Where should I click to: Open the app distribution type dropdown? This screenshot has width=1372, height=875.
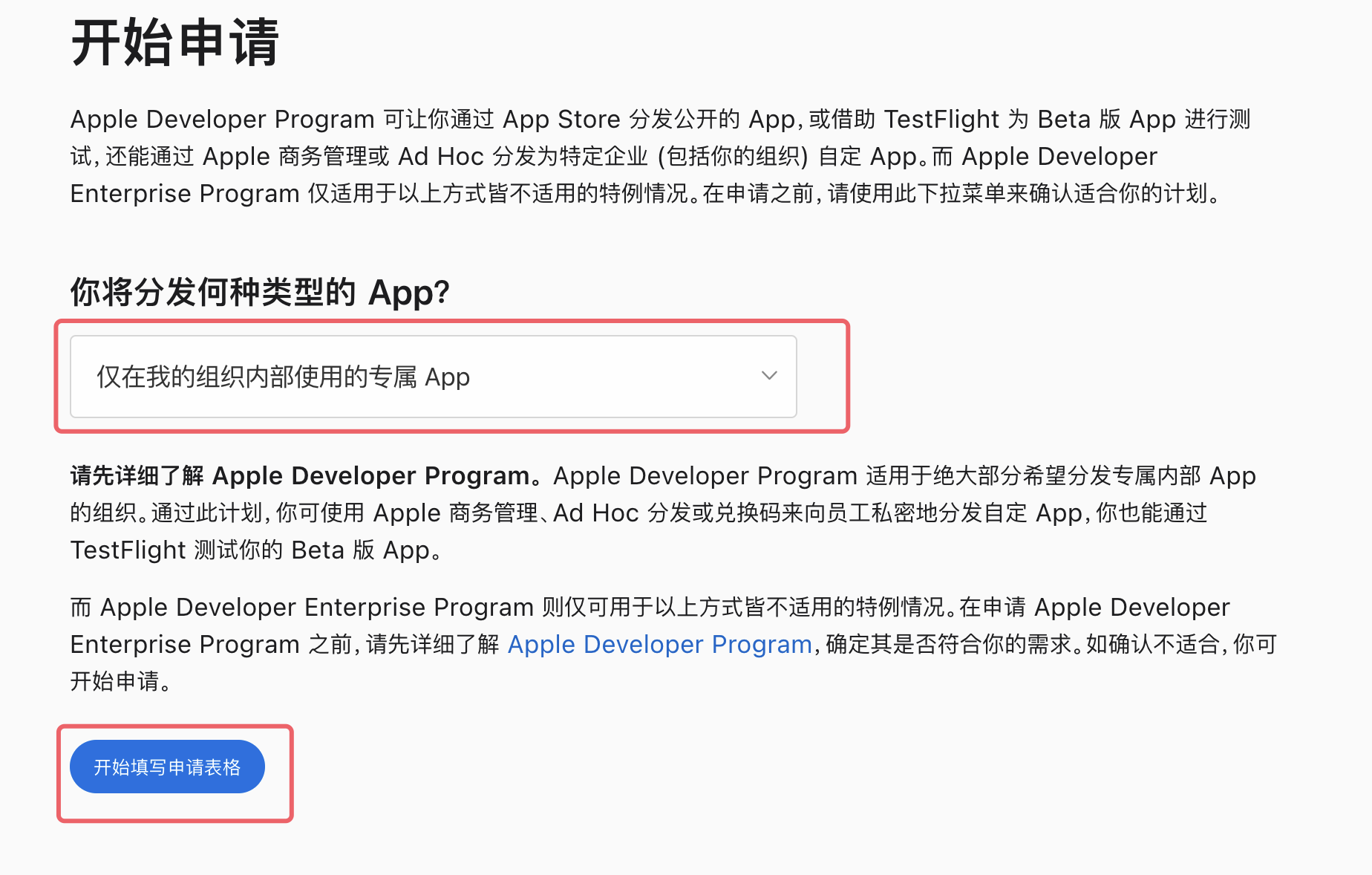(x=434, y=377)
